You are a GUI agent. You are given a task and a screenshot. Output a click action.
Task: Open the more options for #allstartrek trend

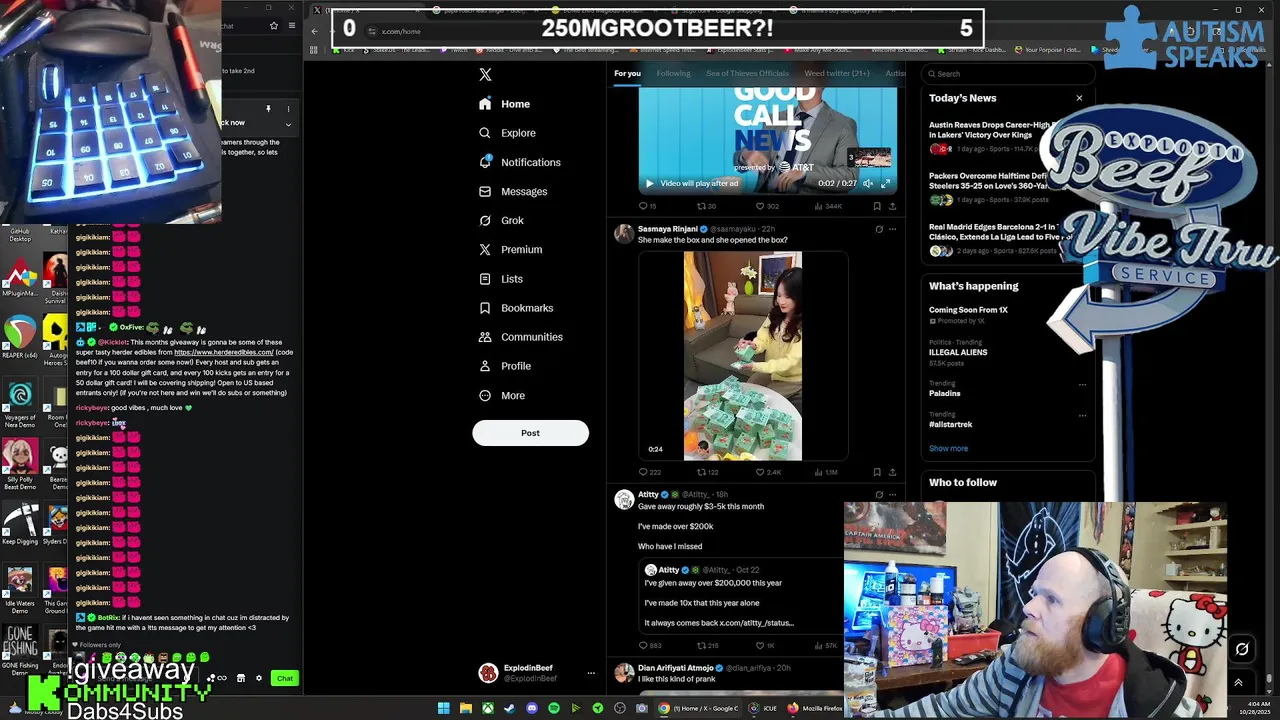1082,416
